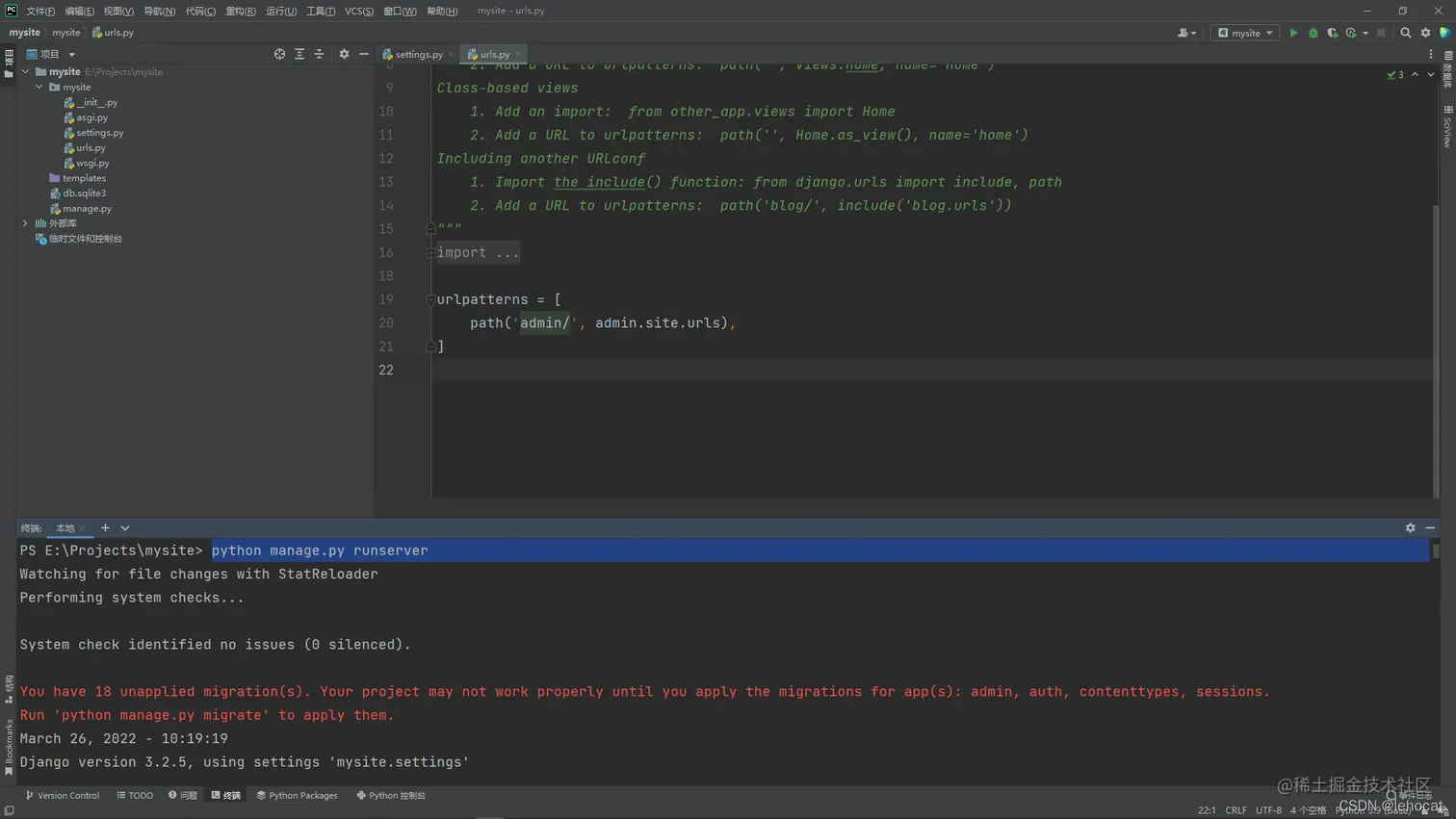
Task: Collapse the root mysite project folder
Action: 26,71
